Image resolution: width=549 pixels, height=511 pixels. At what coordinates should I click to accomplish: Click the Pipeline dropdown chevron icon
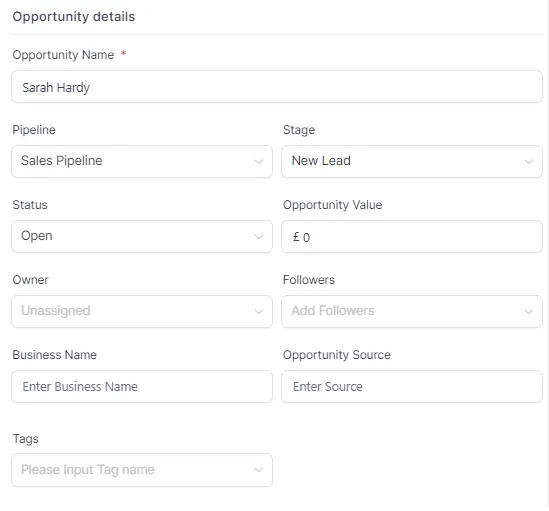(259, 161)
